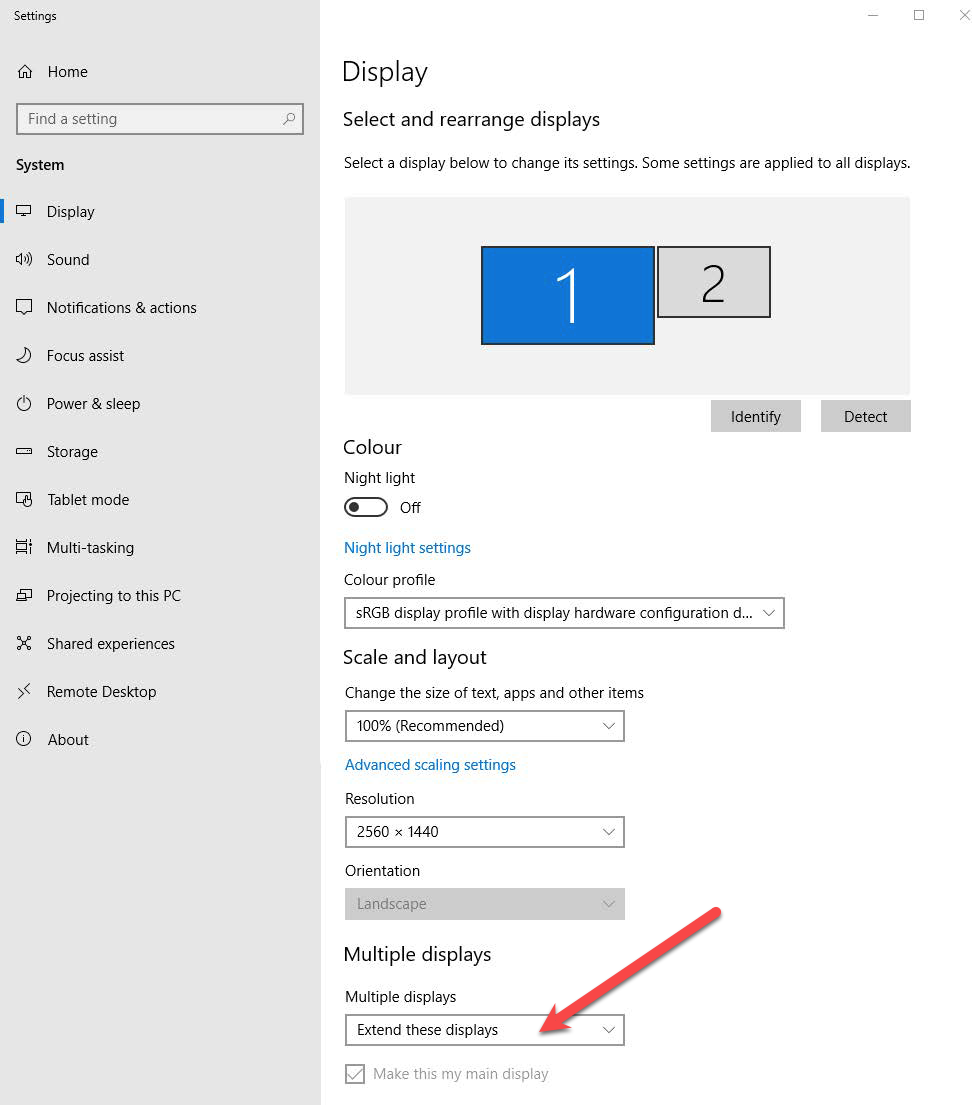Click the search magnifier icon

pyautogui.click(x=289, y=119)
